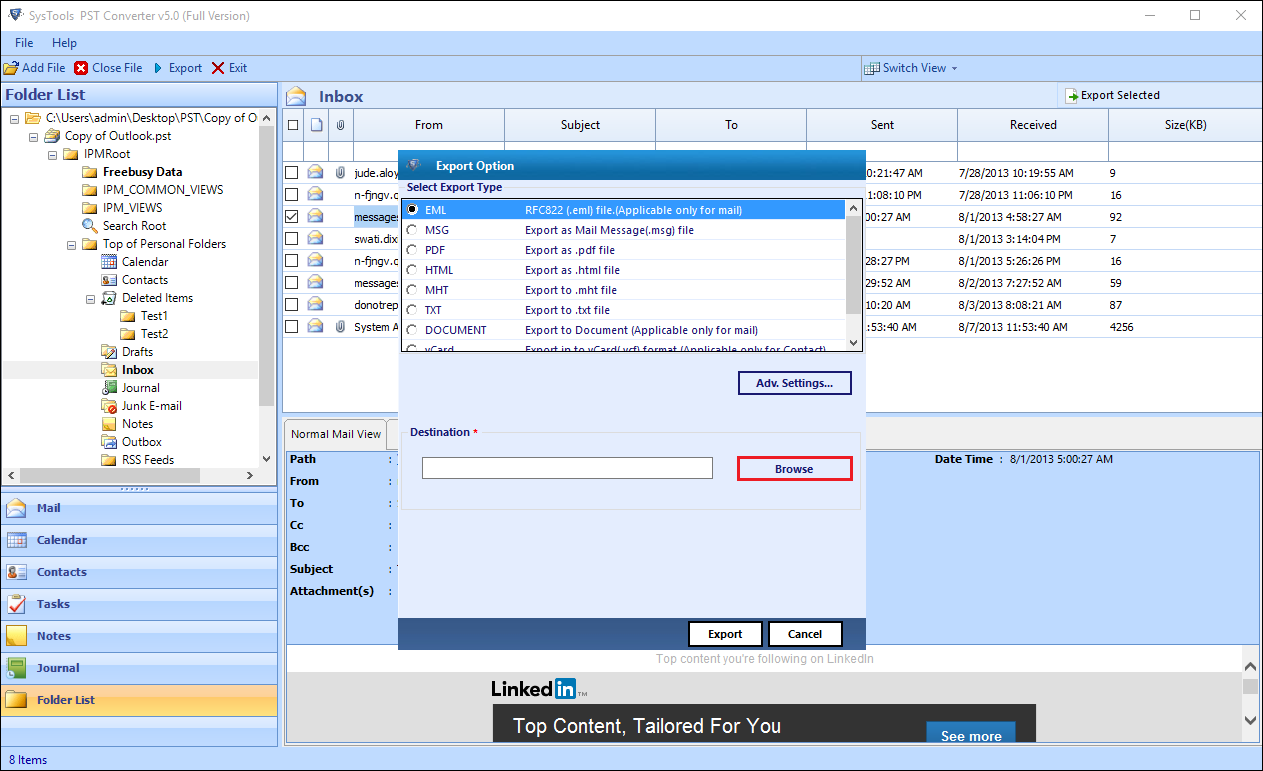Select the MSG export radio button
The height and width of the screenshot is (771, 1263).
point(411,229)
